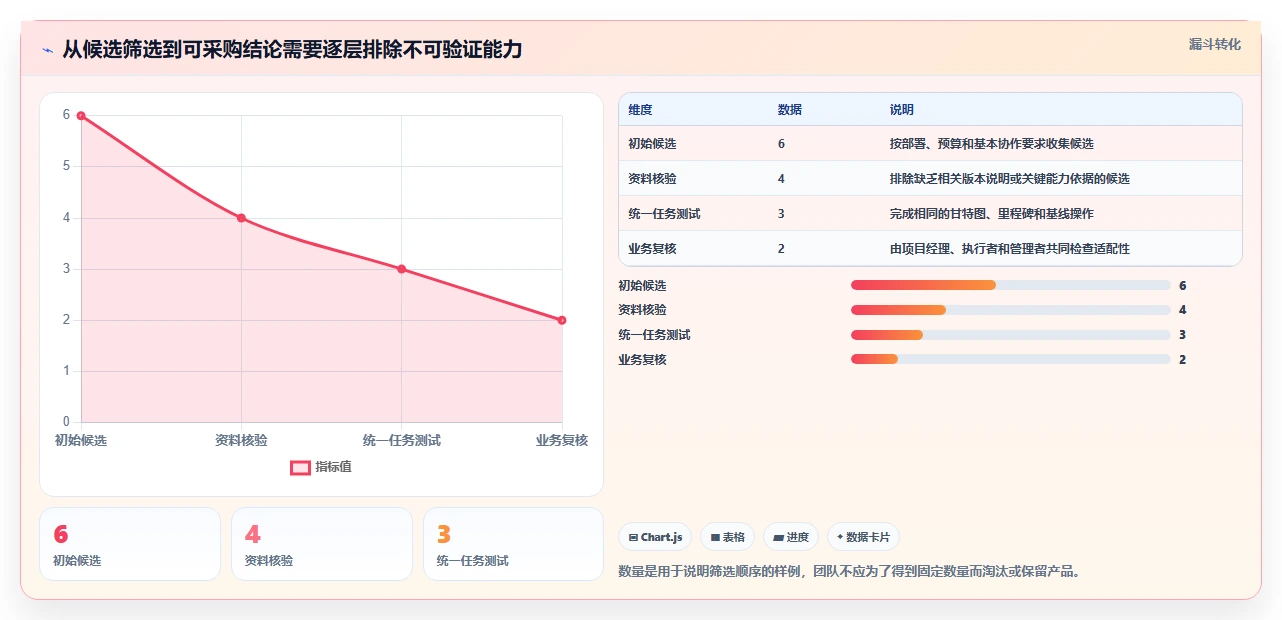
Task: Select the 数据卡片 tag
Action: 863,537
